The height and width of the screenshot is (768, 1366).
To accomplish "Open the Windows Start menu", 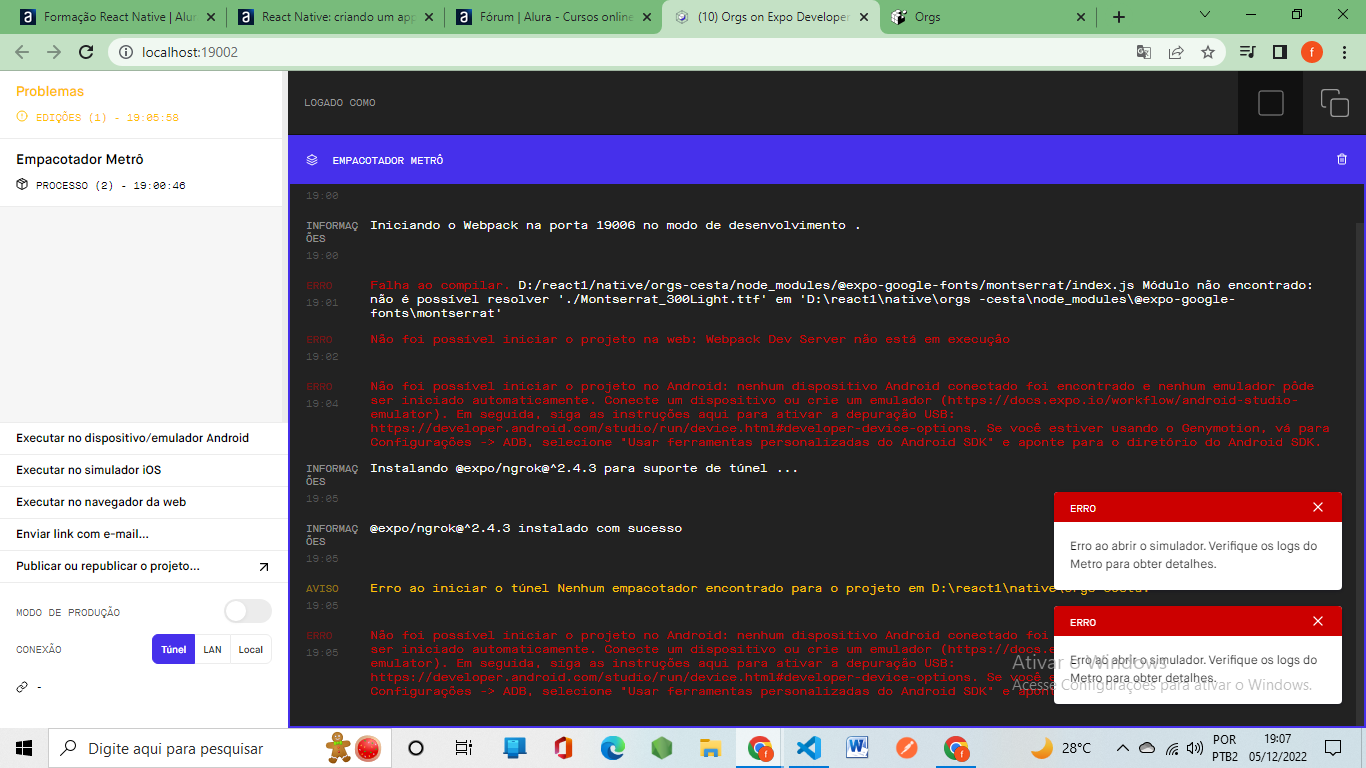I will point(24,748).
